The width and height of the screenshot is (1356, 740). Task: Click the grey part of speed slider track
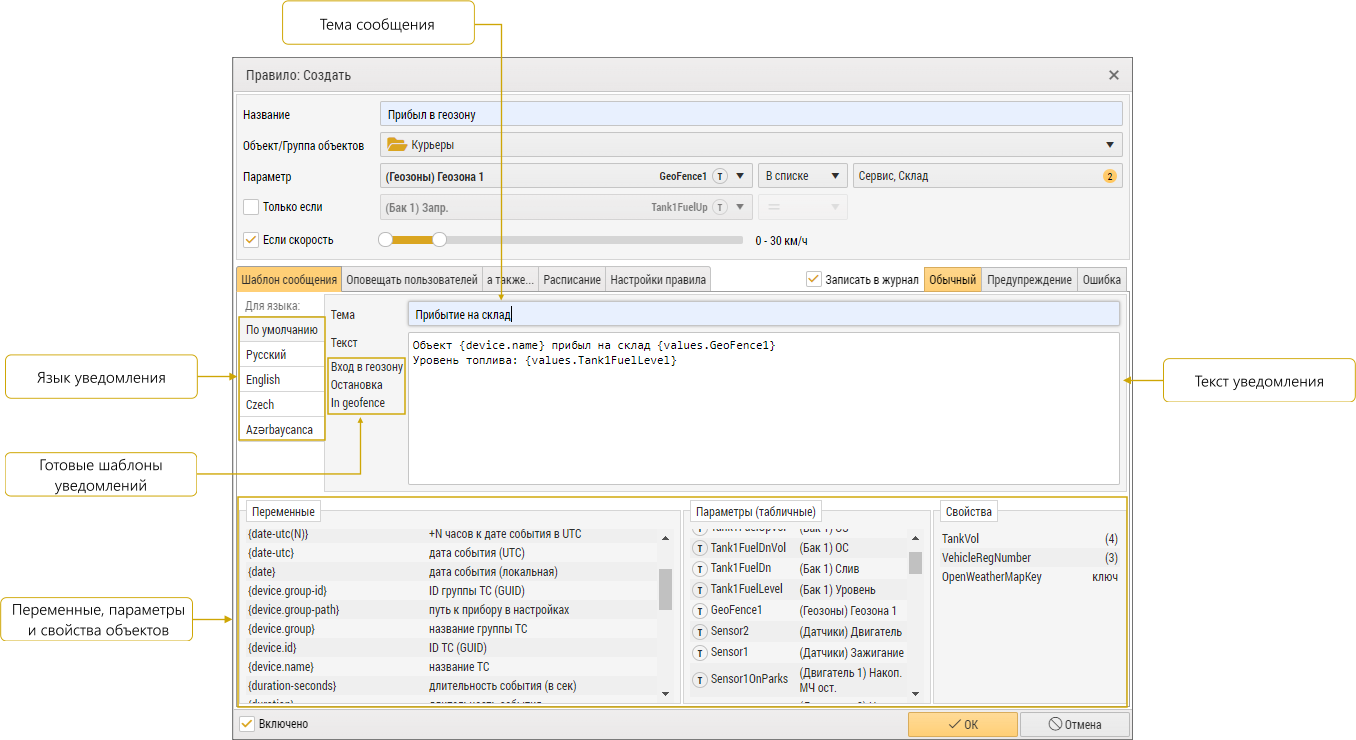point(594,240)
